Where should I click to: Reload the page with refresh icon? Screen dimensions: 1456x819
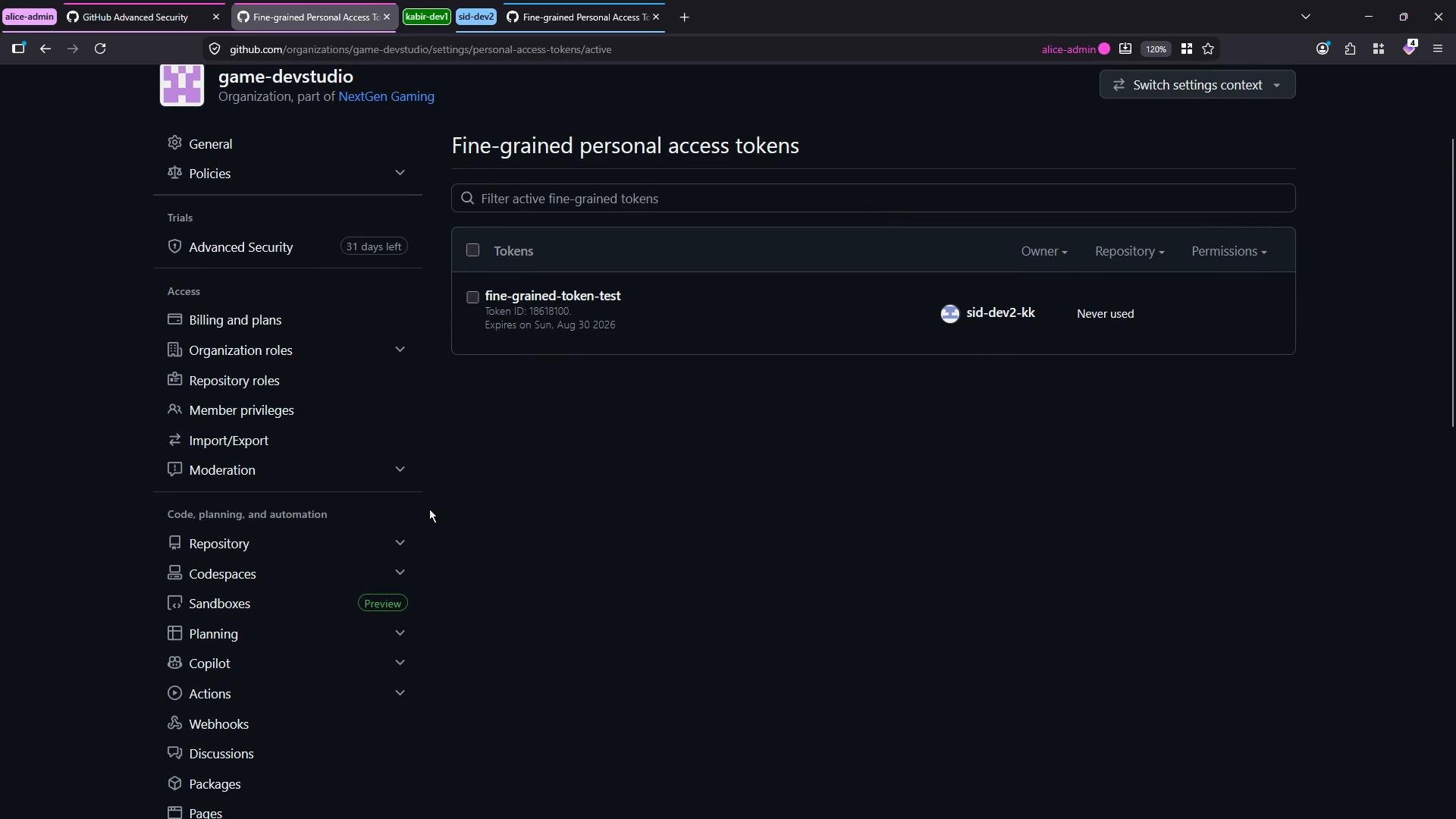100,49
